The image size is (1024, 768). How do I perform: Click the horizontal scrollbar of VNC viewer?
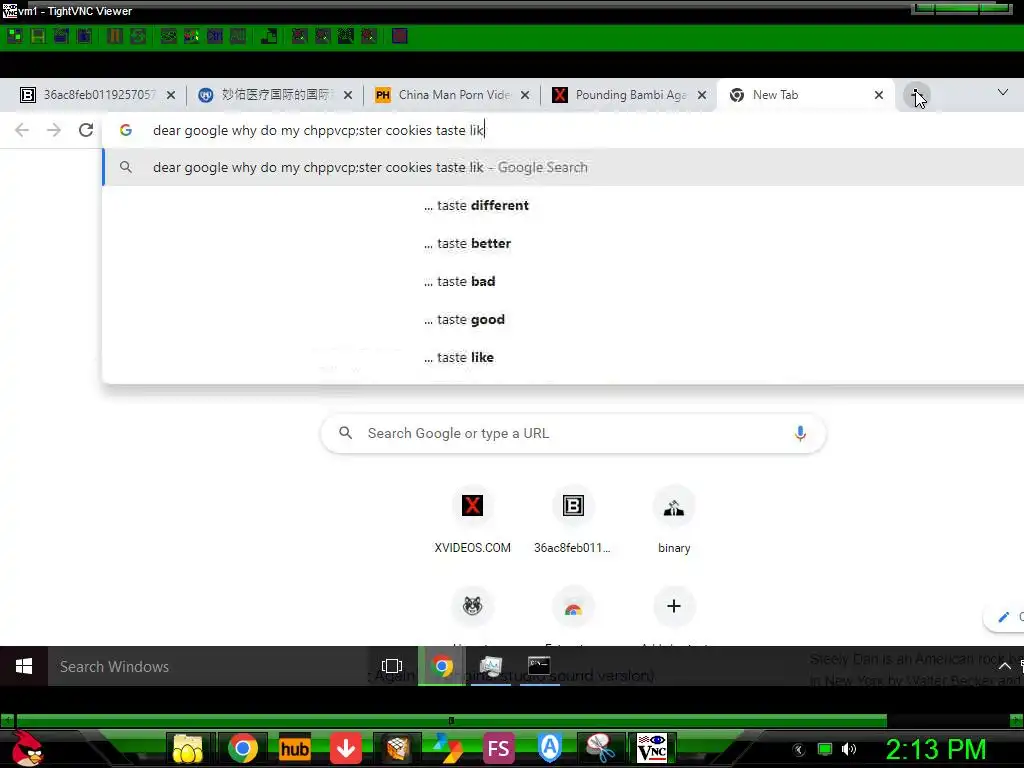451,720
